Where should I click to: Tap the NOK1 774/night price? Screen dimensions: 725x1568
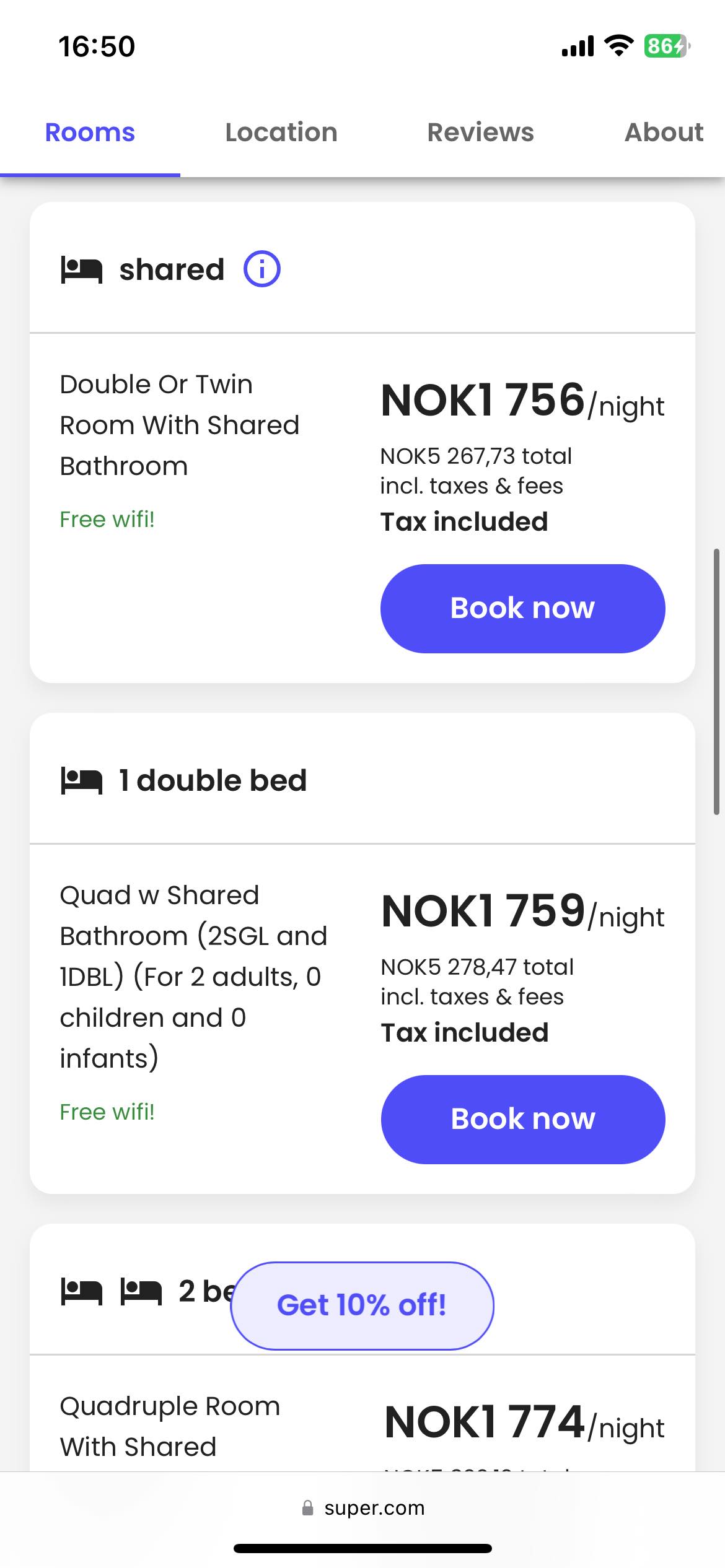524,1423
